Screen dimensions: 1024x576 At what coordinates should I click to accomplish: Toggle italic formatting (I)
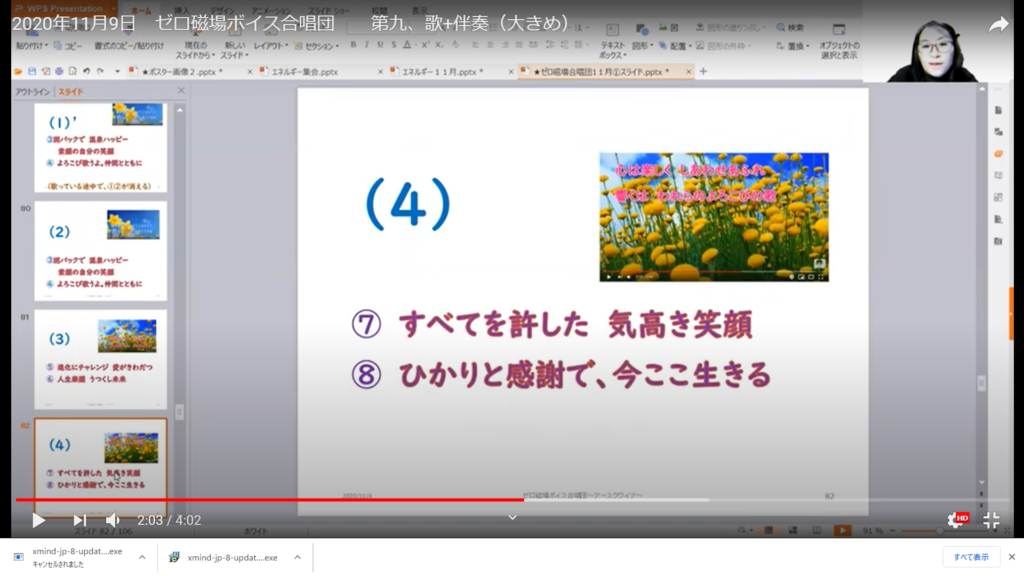coord(366,44)
